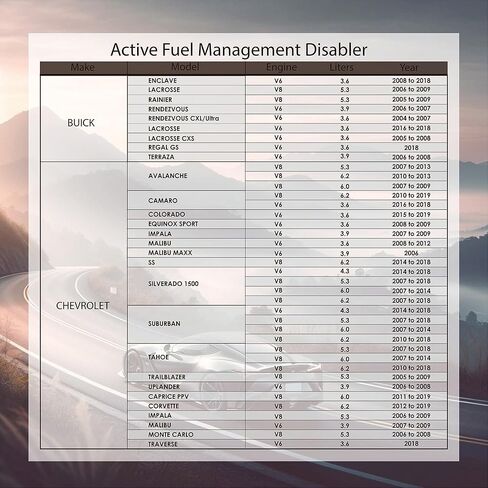Click the Year column header
488x488 pixels.
409,68
